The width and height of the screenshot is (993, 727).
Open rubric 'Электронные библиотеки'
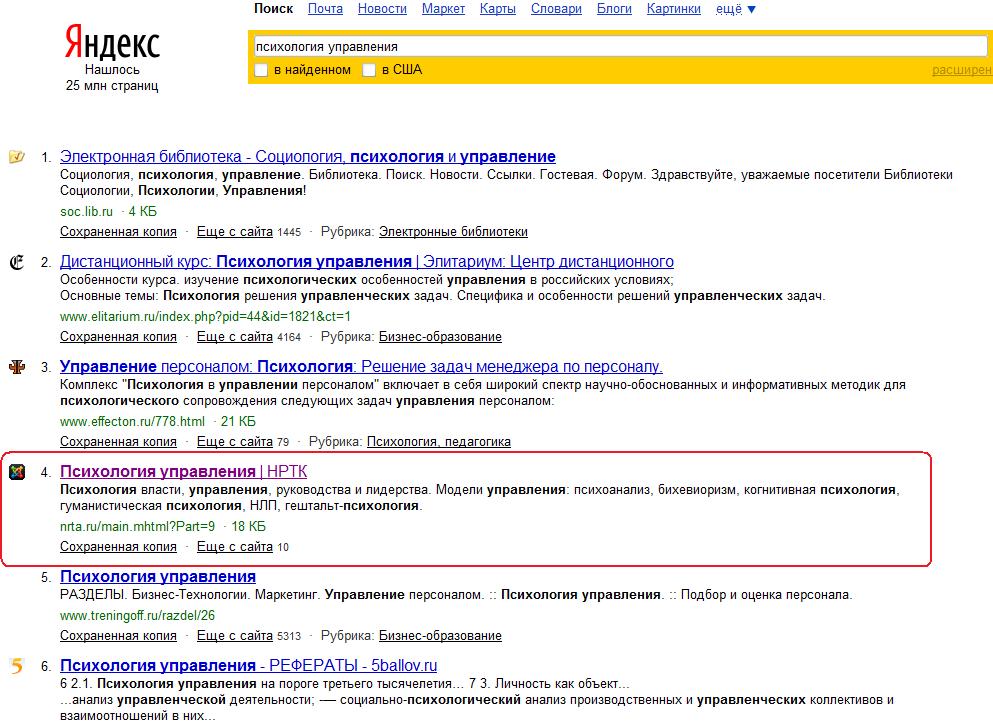coord(453,232)
